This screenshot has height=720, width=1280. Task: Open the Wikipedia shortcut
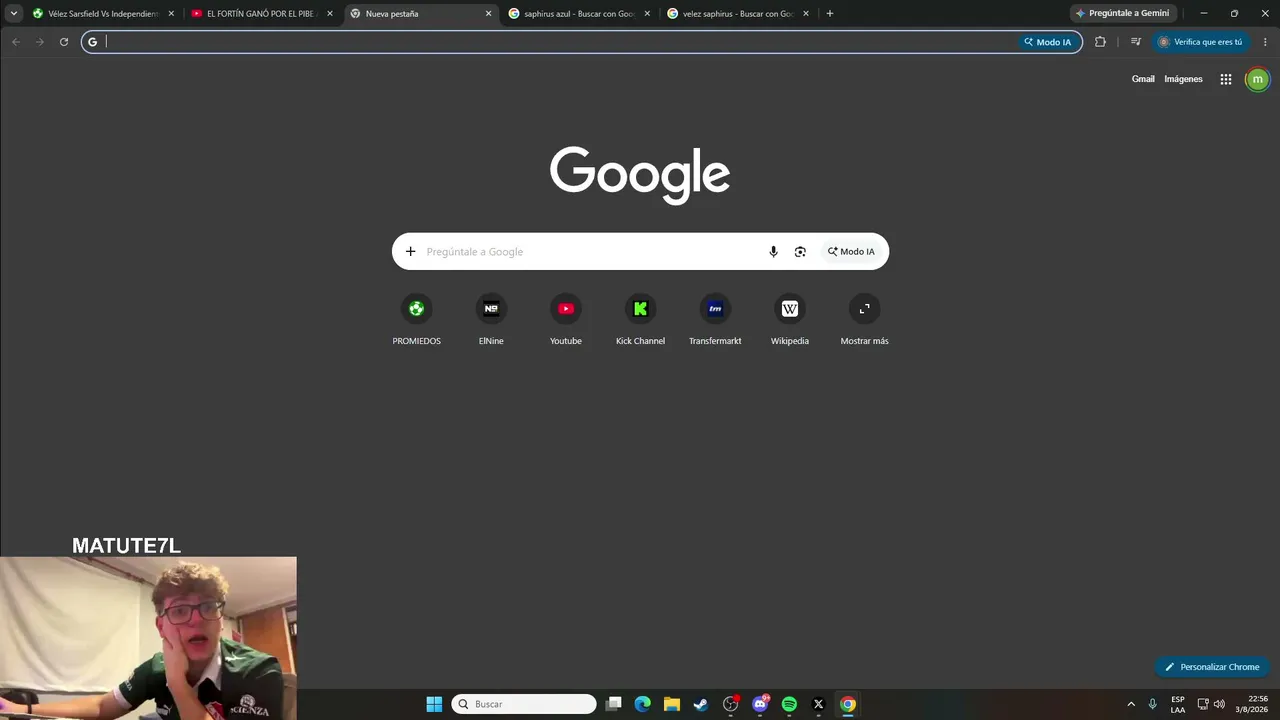790,321
